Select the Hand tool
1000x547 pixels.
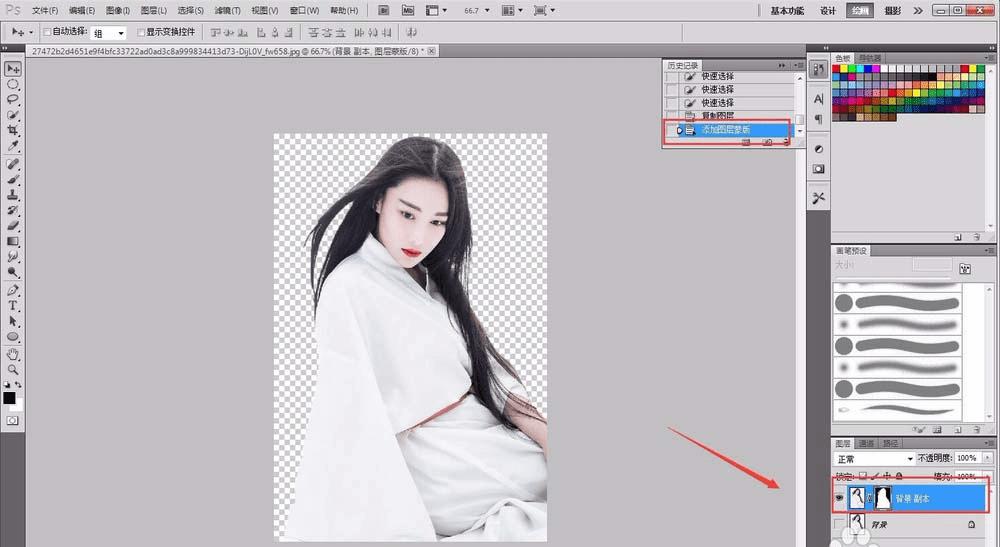pyautogui.click(x=13, y=354)
